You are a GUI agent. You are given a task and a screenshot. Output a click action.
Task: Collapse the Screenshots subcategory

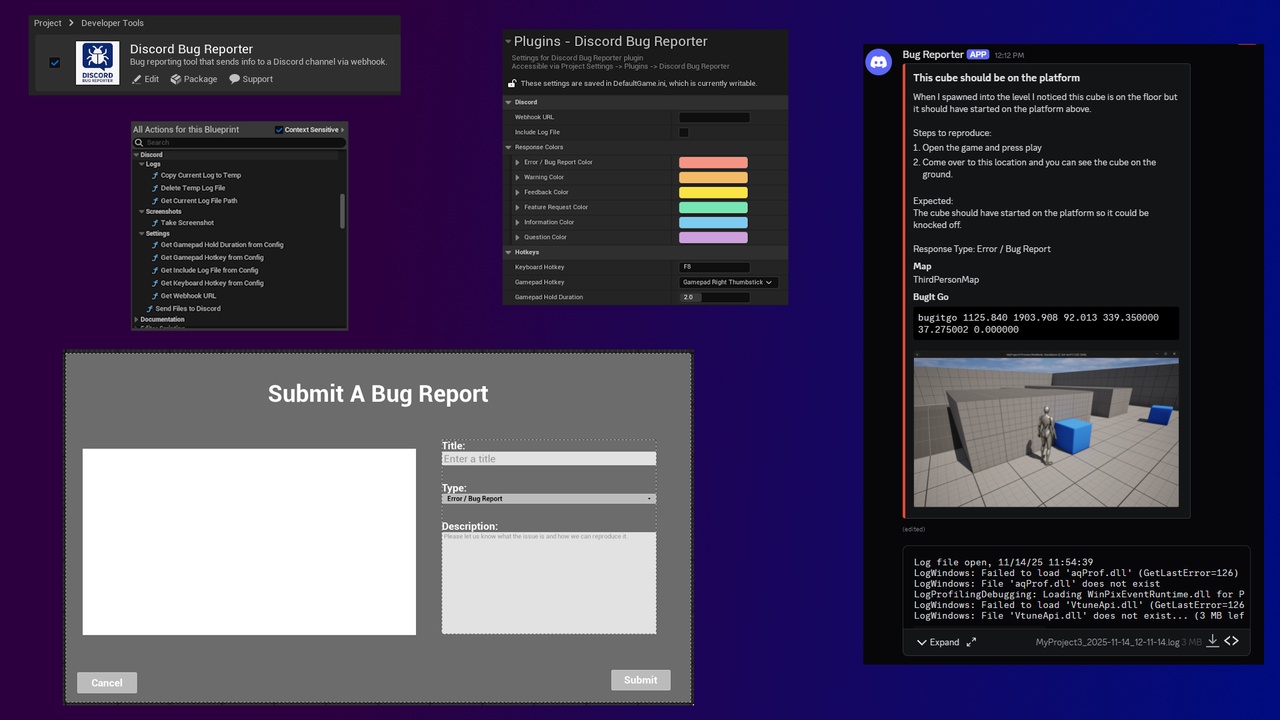(x=142, y=212)
